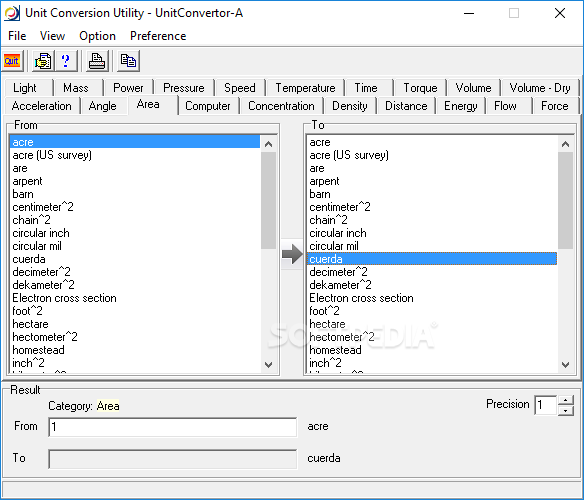Select 'barn' in the From list

pyautogui.click(x=135, y=194)
